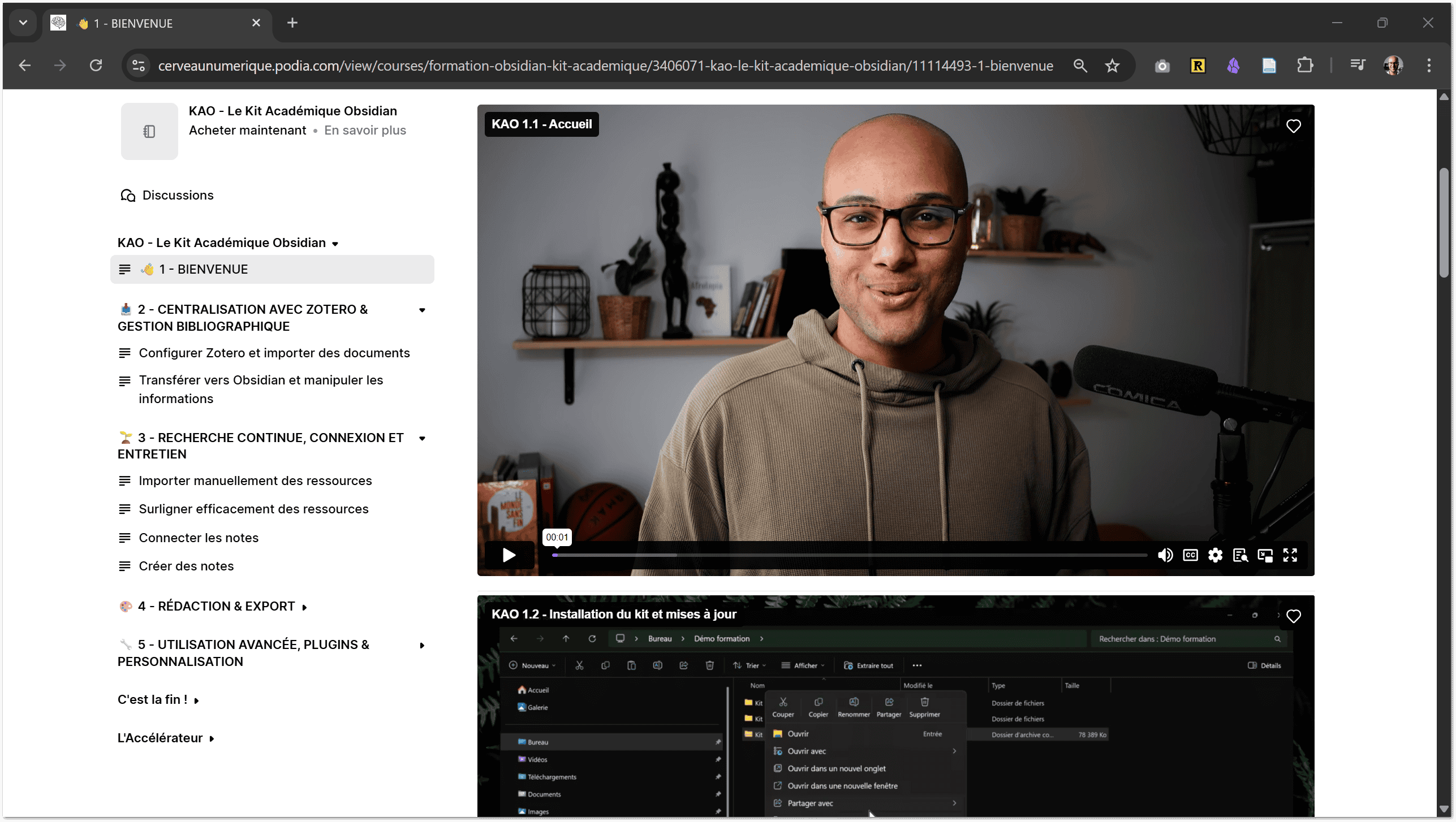Screen dimensions: 1456x822
Task: Enter fullscreen mode for the video
Action: click(x=1290, y=555)
